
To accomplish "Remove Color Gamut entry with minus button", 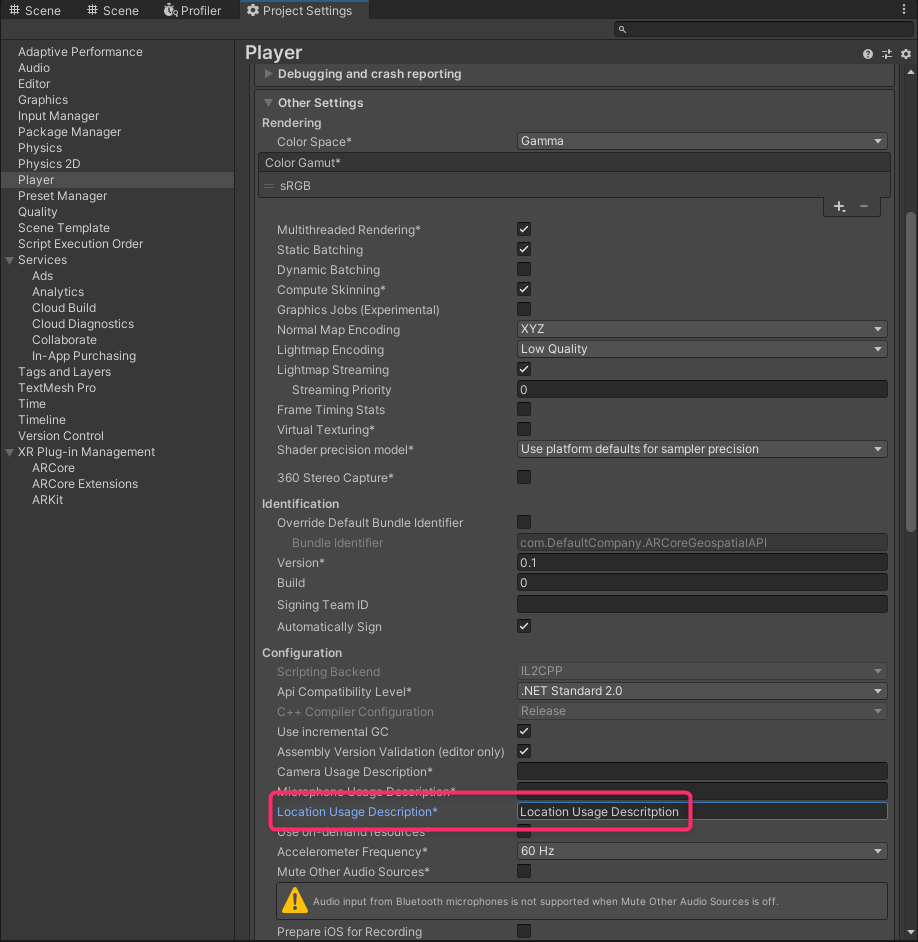I will click(x=864, y=206).
